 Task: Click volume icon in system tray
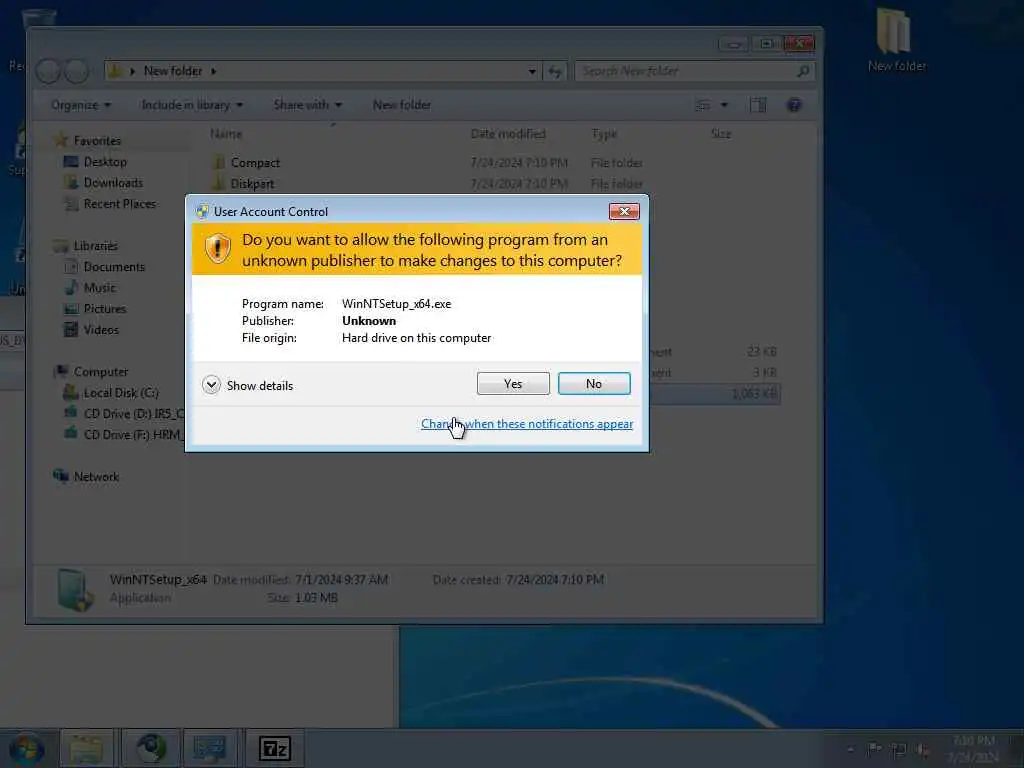coord(922,749)
